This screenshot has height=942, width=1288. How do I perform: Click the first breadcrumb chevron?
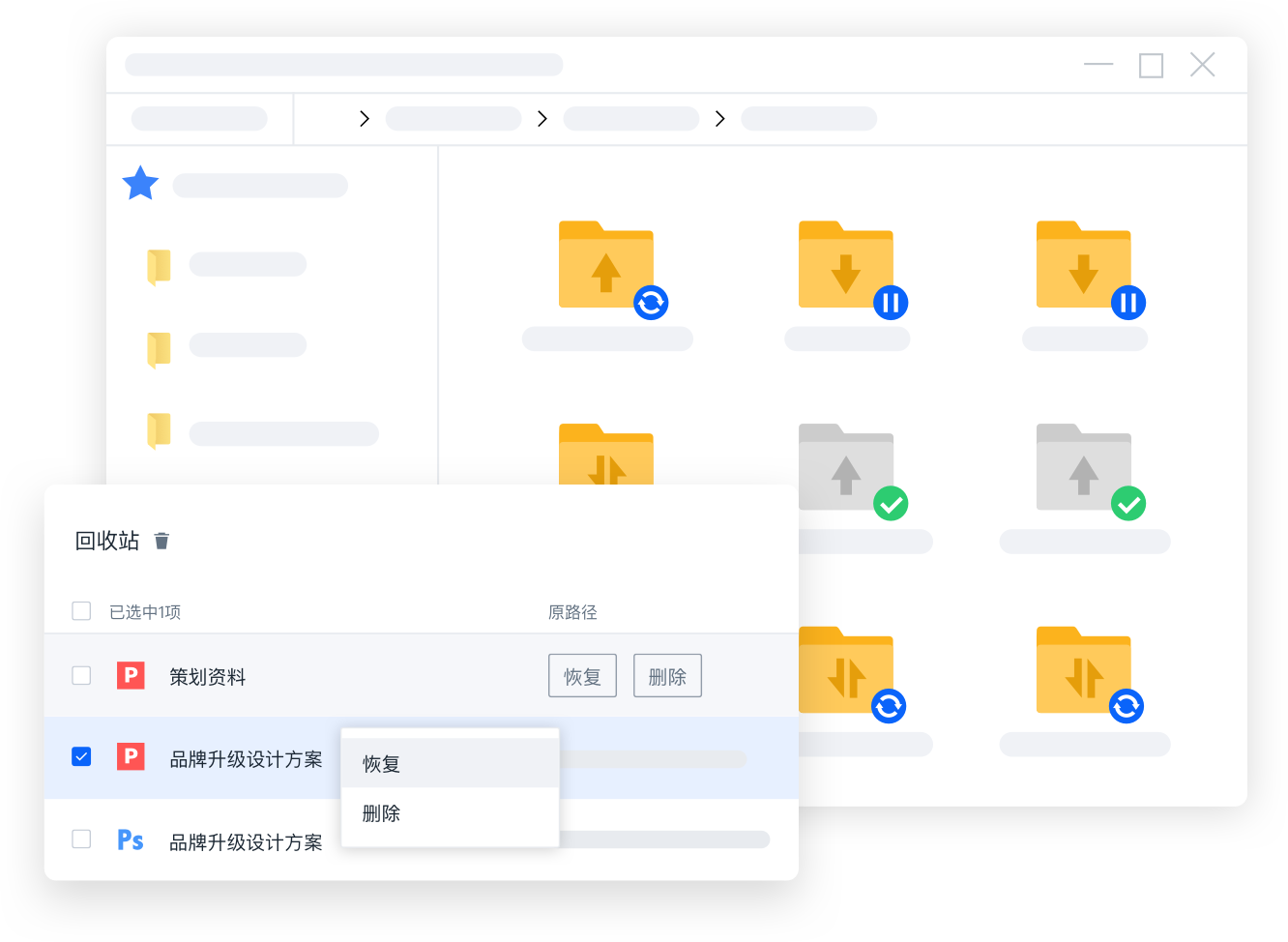pos(365,118)
